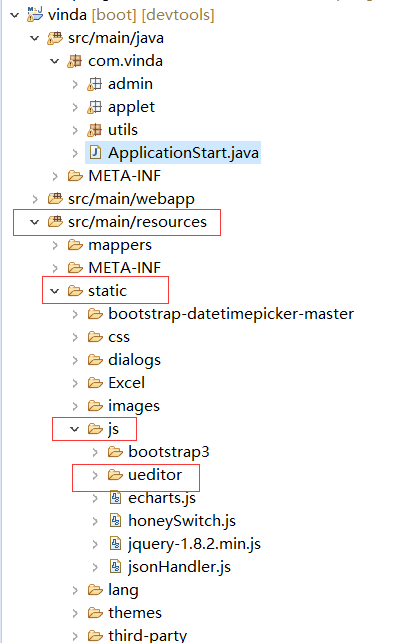This screenshot has height=643, width=398.
Task: Select the jsonHandler.js file name
Action: tap(180, 567)
